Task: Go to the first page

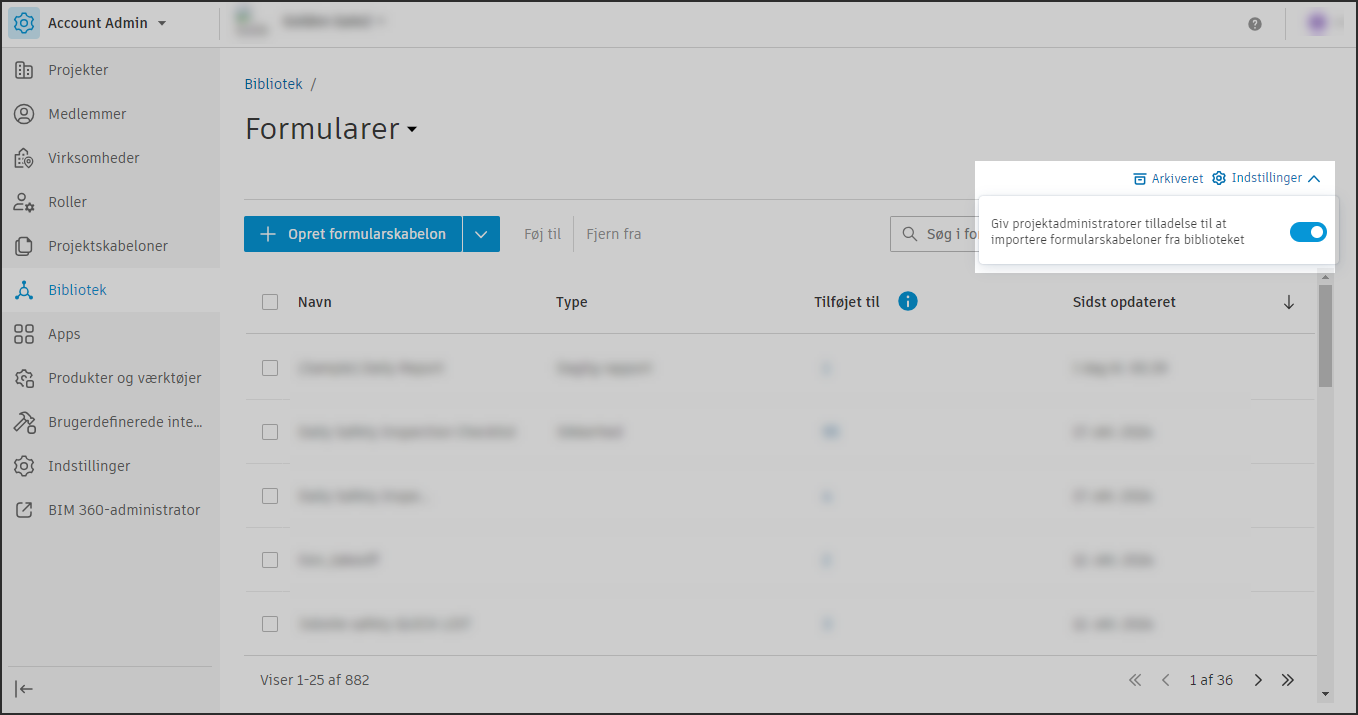Action: point(1135,680)
